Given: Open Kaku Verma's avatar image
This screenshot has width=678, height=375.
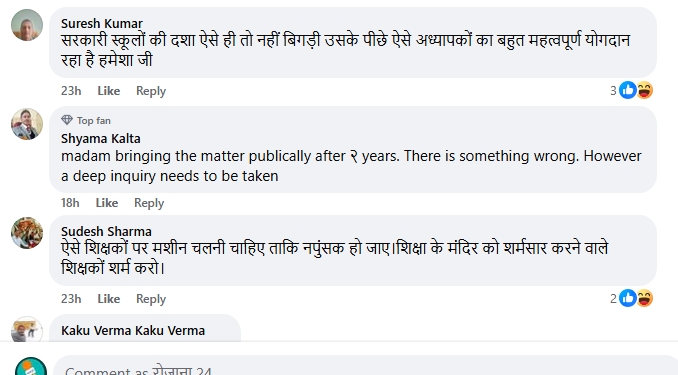Looking at the screenshot, I should click(x=27, y=330).
